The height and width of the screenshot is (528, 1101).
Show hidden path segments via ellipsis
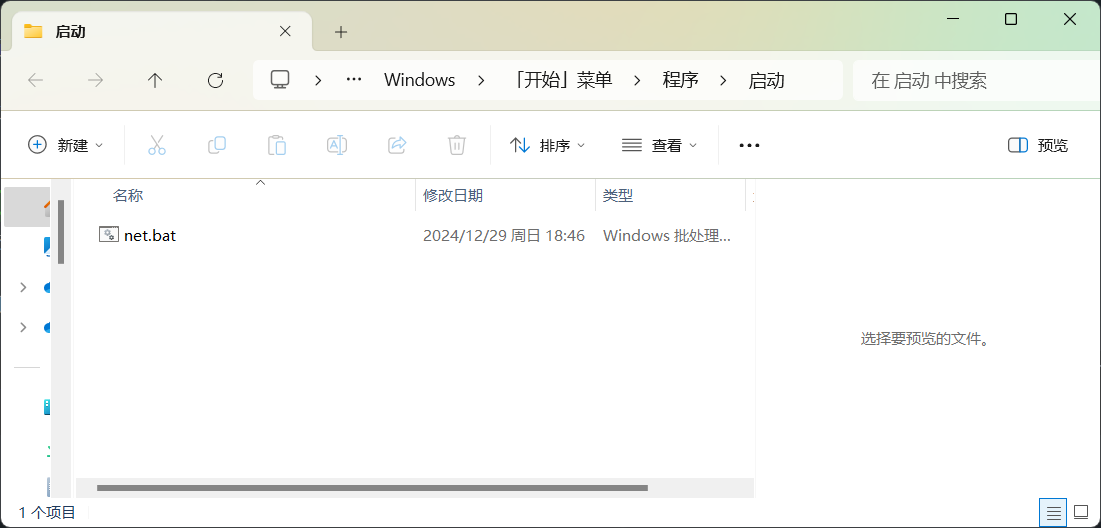(x=354, y=79)
